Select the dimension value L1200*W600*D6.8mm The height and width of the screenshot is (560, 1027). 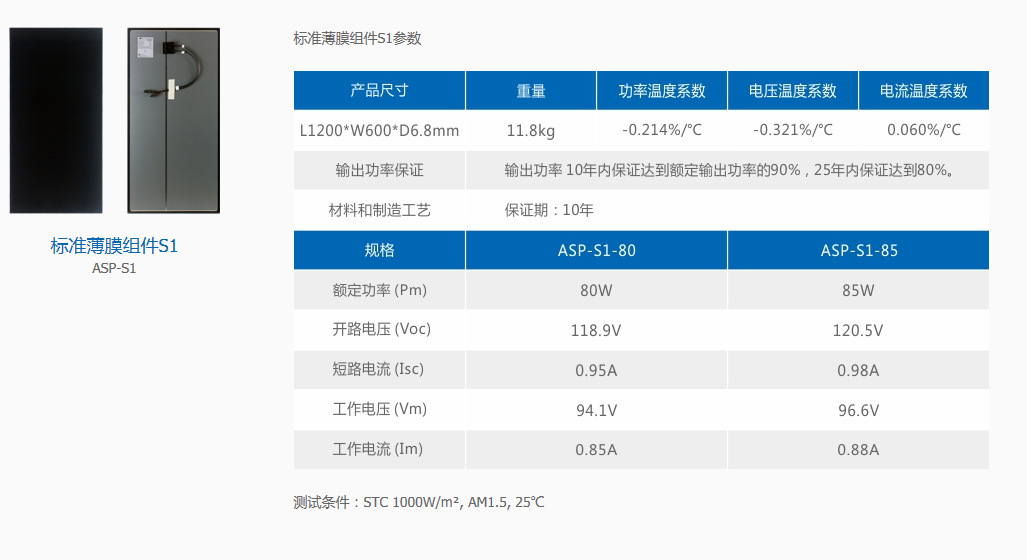click(379, 130)
